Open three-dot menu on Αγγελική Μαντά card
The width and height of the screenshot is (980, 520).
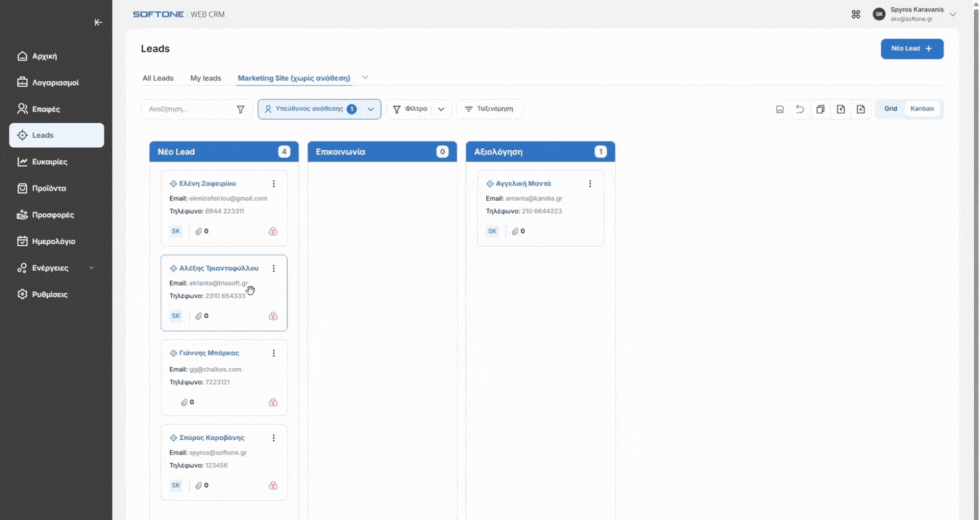point(590,184)
